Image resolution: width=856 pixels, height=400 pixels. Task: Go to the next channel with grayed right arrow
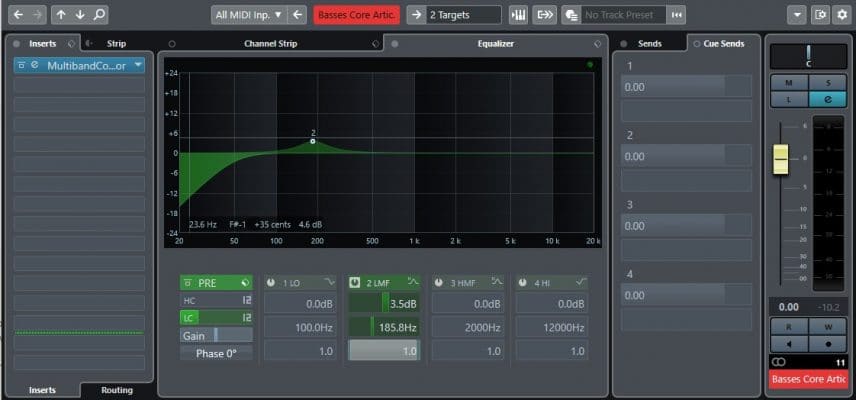(37, 15)
